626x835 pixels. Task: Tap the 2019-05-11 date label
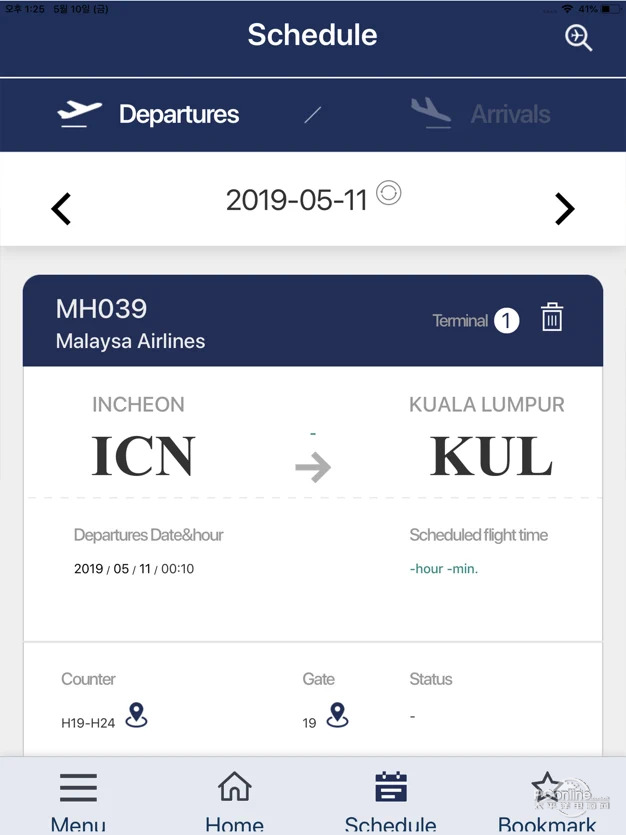(296, 200)
